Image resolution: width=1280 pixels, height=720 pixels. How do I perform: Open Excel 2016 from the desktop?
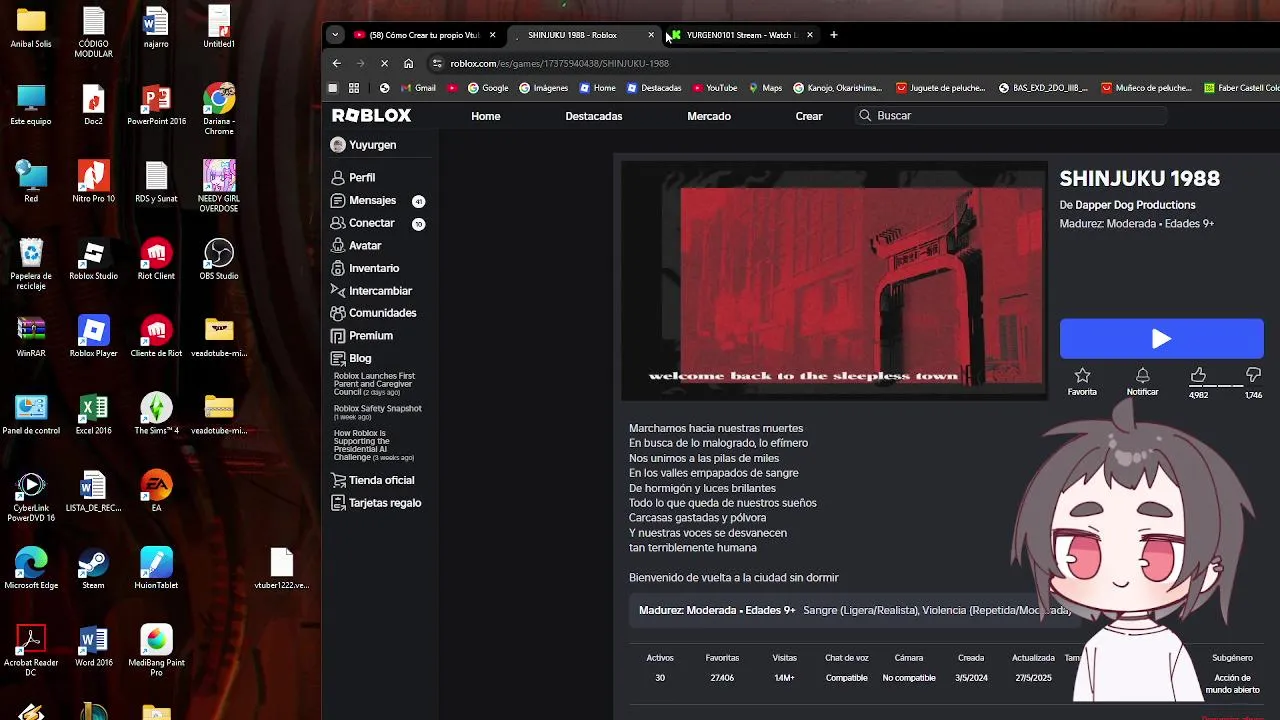pyautogui.click(x=93, y=414)
